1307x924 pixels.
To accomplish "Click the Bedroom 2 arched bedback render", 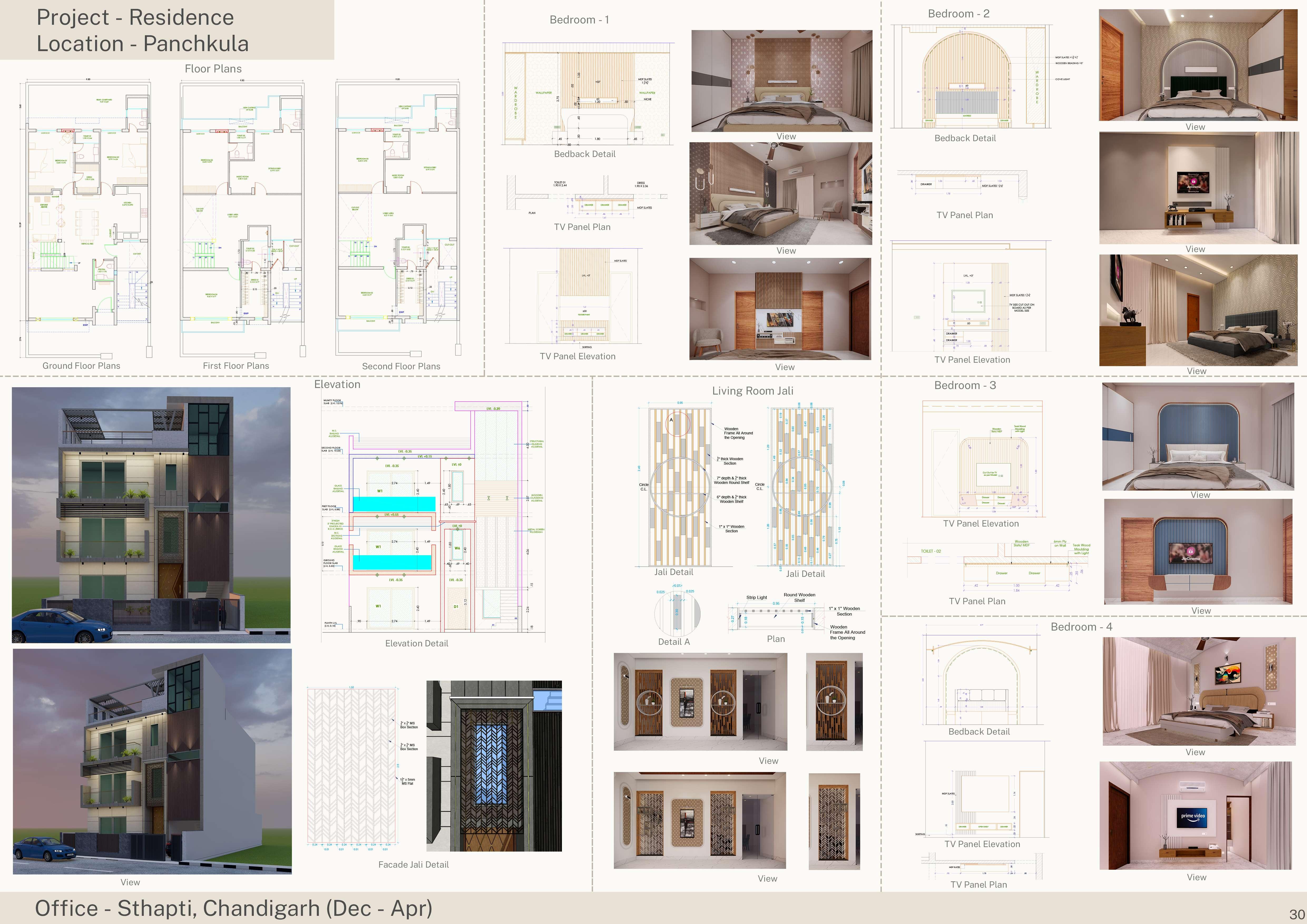I will [1198, 64].
